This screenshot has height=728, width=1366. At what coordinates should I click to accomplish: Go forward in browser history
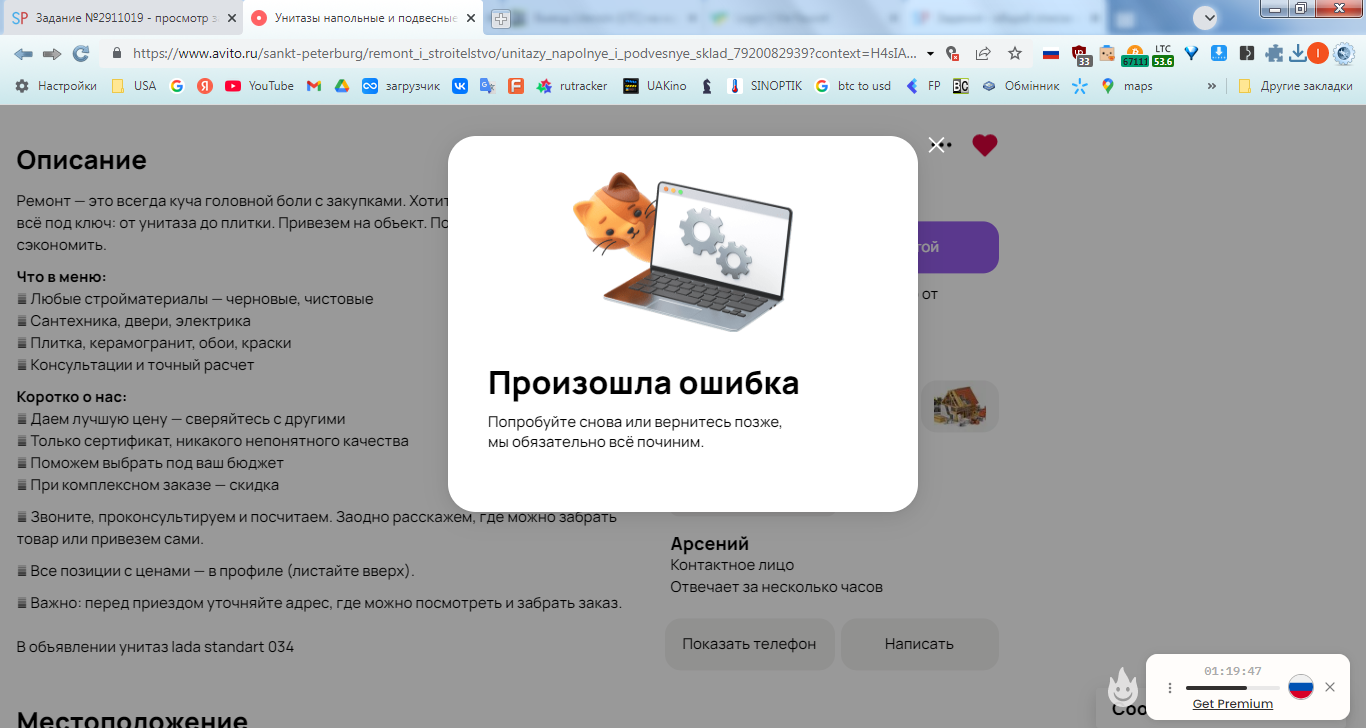coord(52,53)
